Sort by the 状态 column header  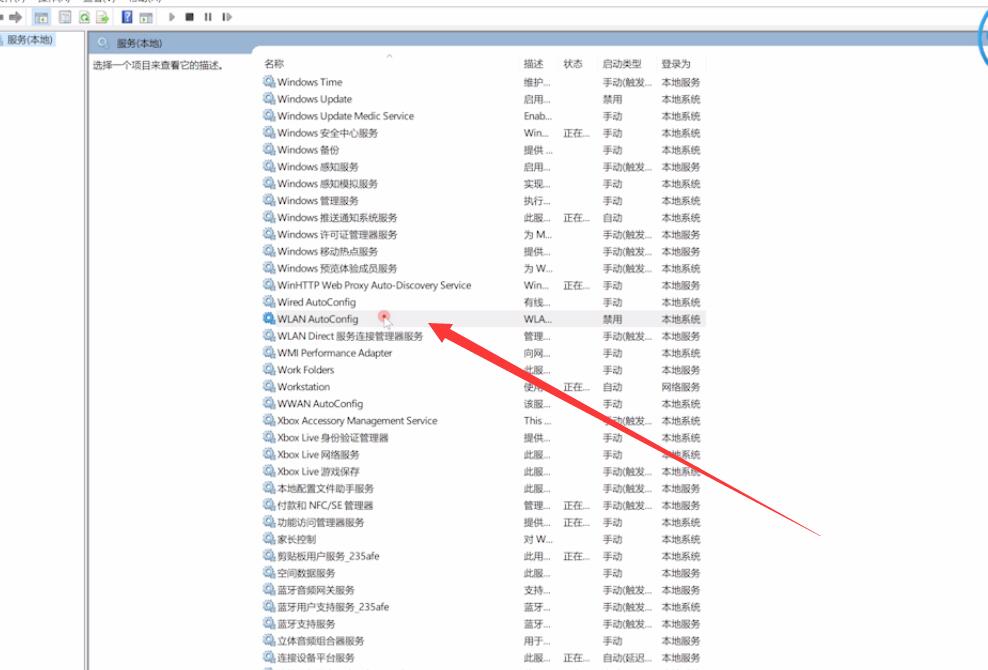pos(572,64)
